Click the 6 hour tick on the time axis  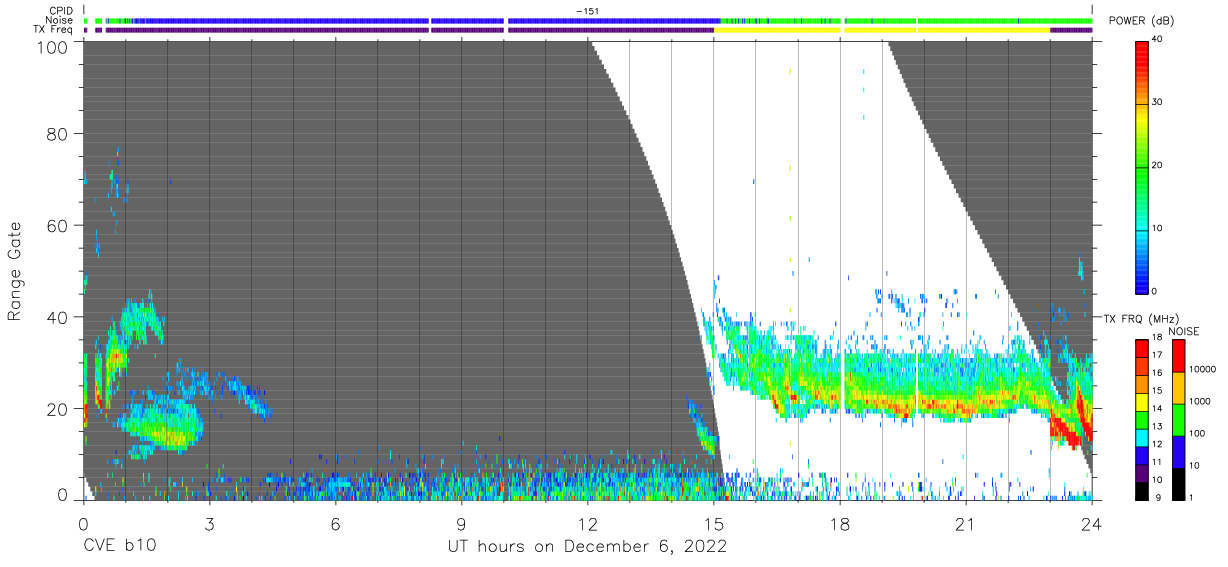click(x=335, y=523)
